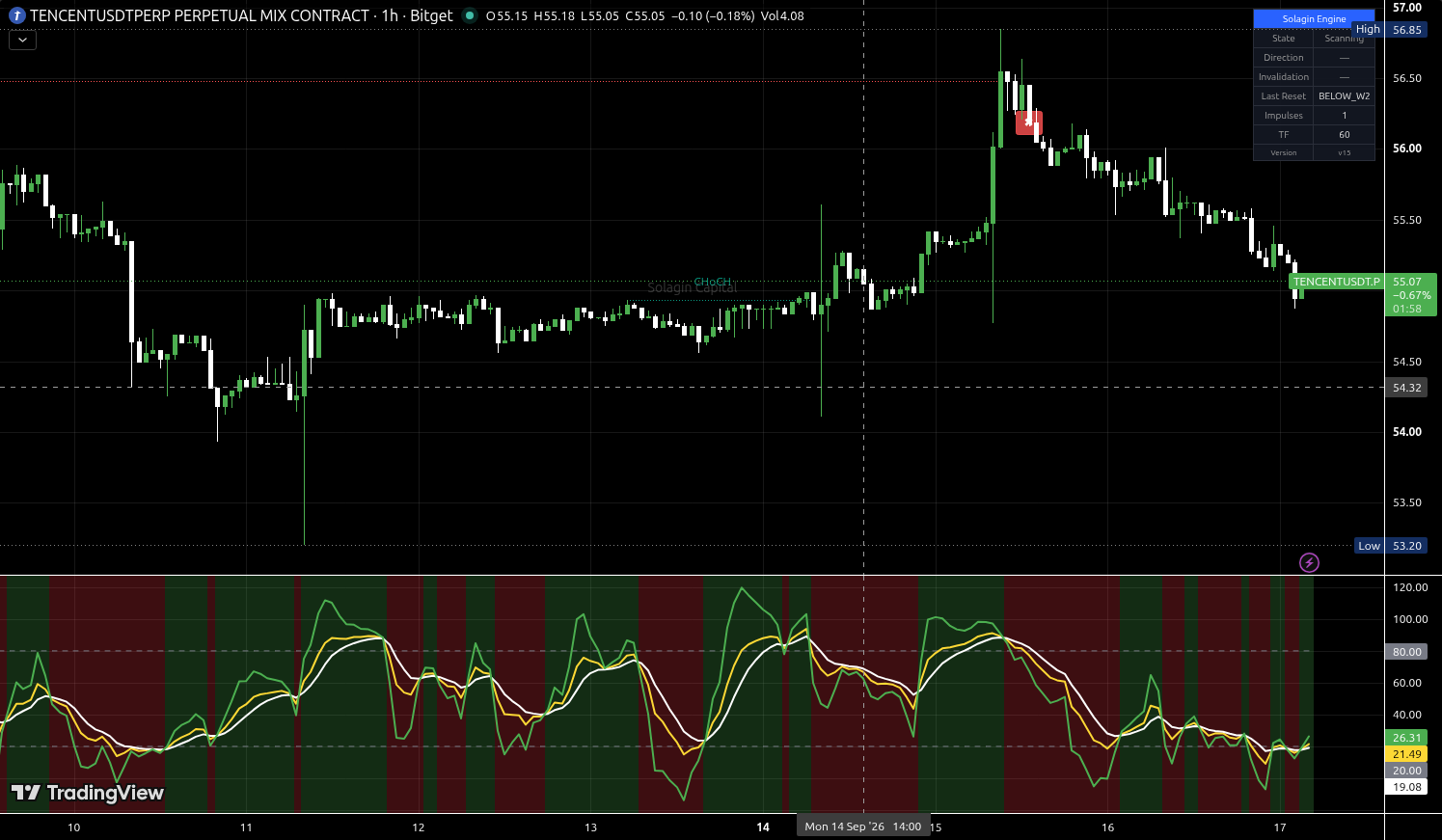Click the O55.15 open price readout
The image size is (1442, 840).
click(506, 16)
